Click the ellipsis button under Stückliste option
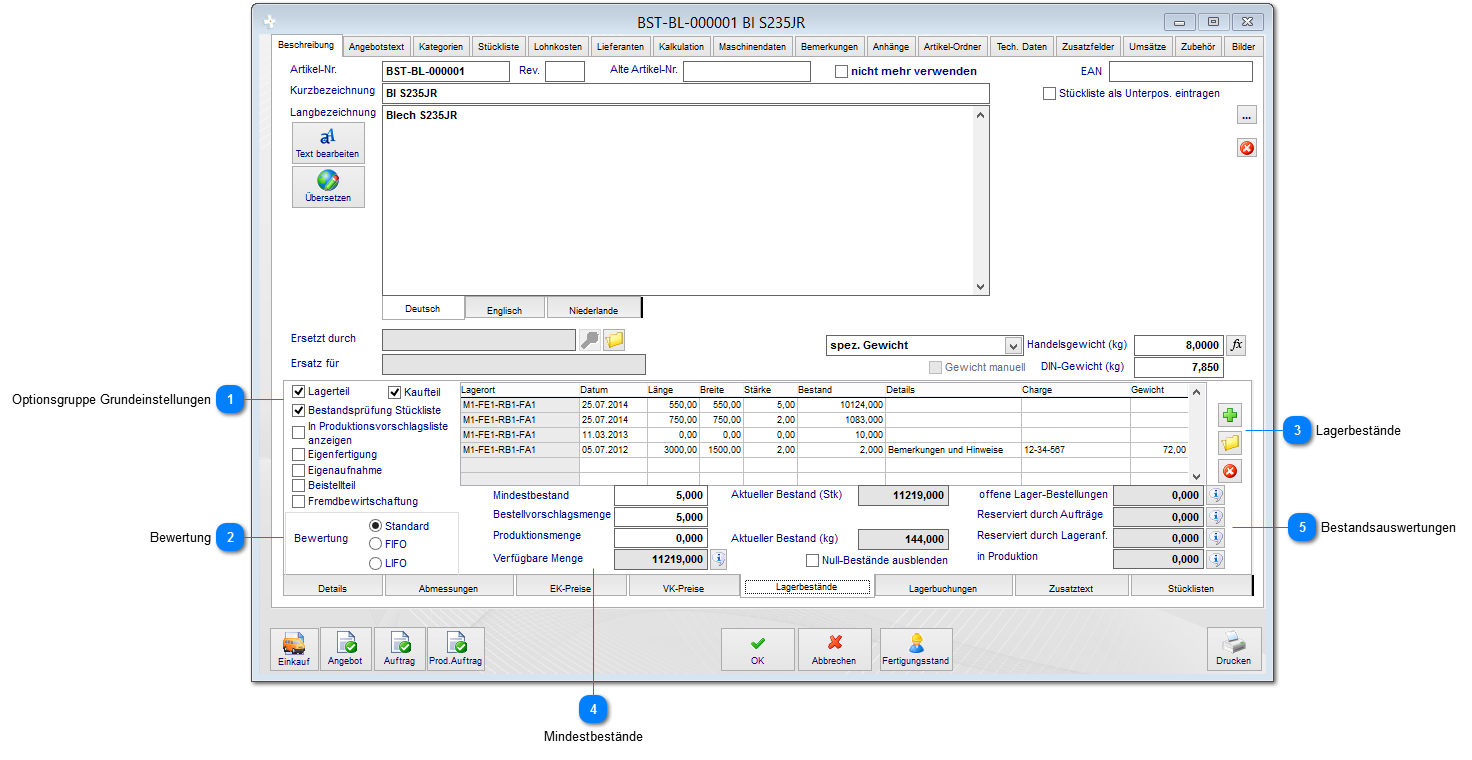This screenshot has width=1472, height=760. (1246, 115)
